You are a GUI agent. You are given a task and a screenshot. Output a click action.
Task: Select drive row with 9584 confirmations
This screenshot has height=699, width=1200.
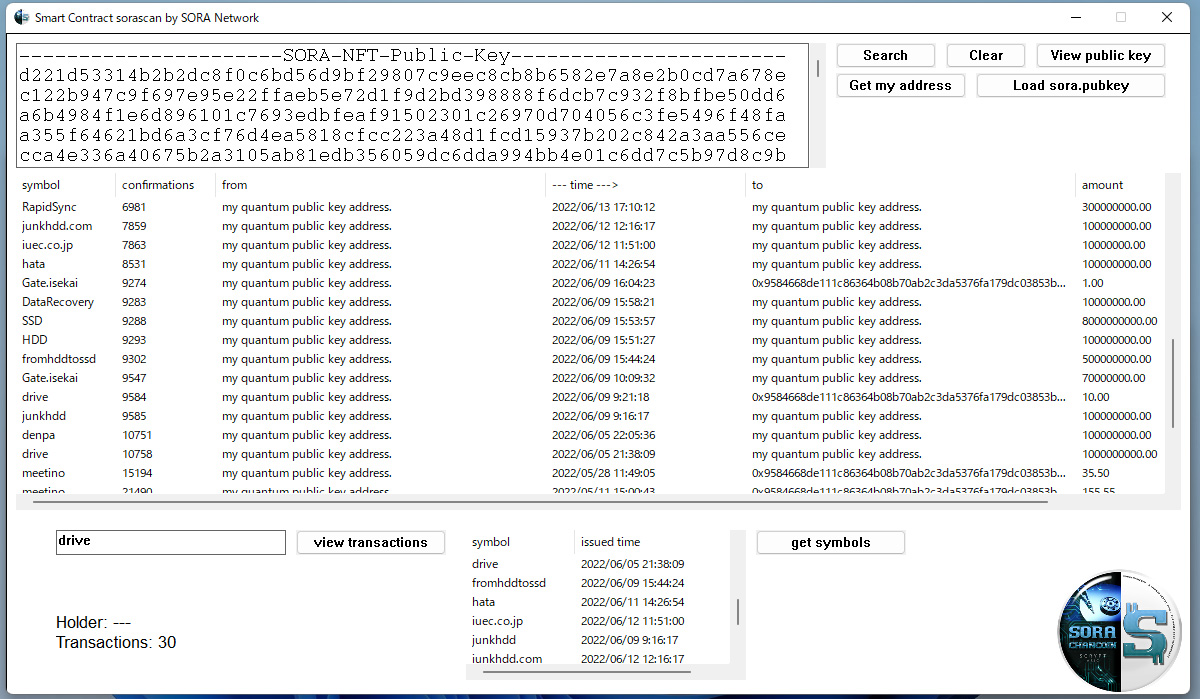point(591,397)
